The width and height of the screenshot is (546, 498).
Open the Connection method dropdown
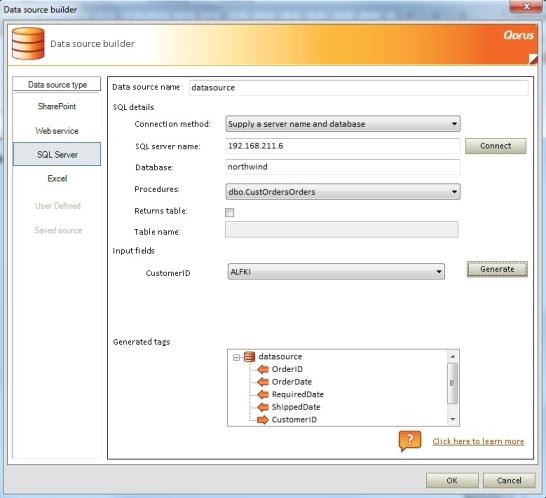pyautogui.click(x=343, y=124)
